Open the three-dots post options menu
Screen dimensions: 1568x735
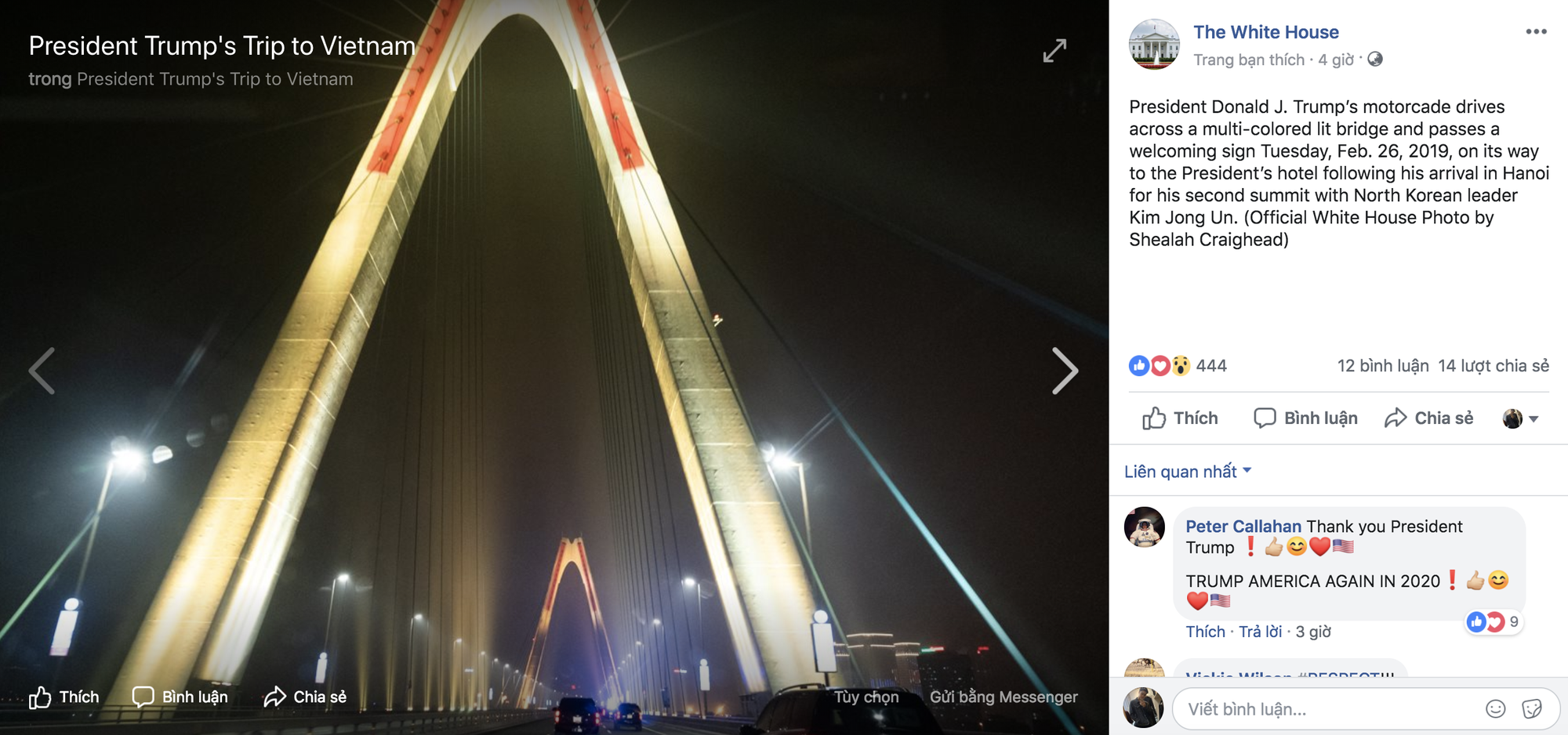coord(1536,31)
